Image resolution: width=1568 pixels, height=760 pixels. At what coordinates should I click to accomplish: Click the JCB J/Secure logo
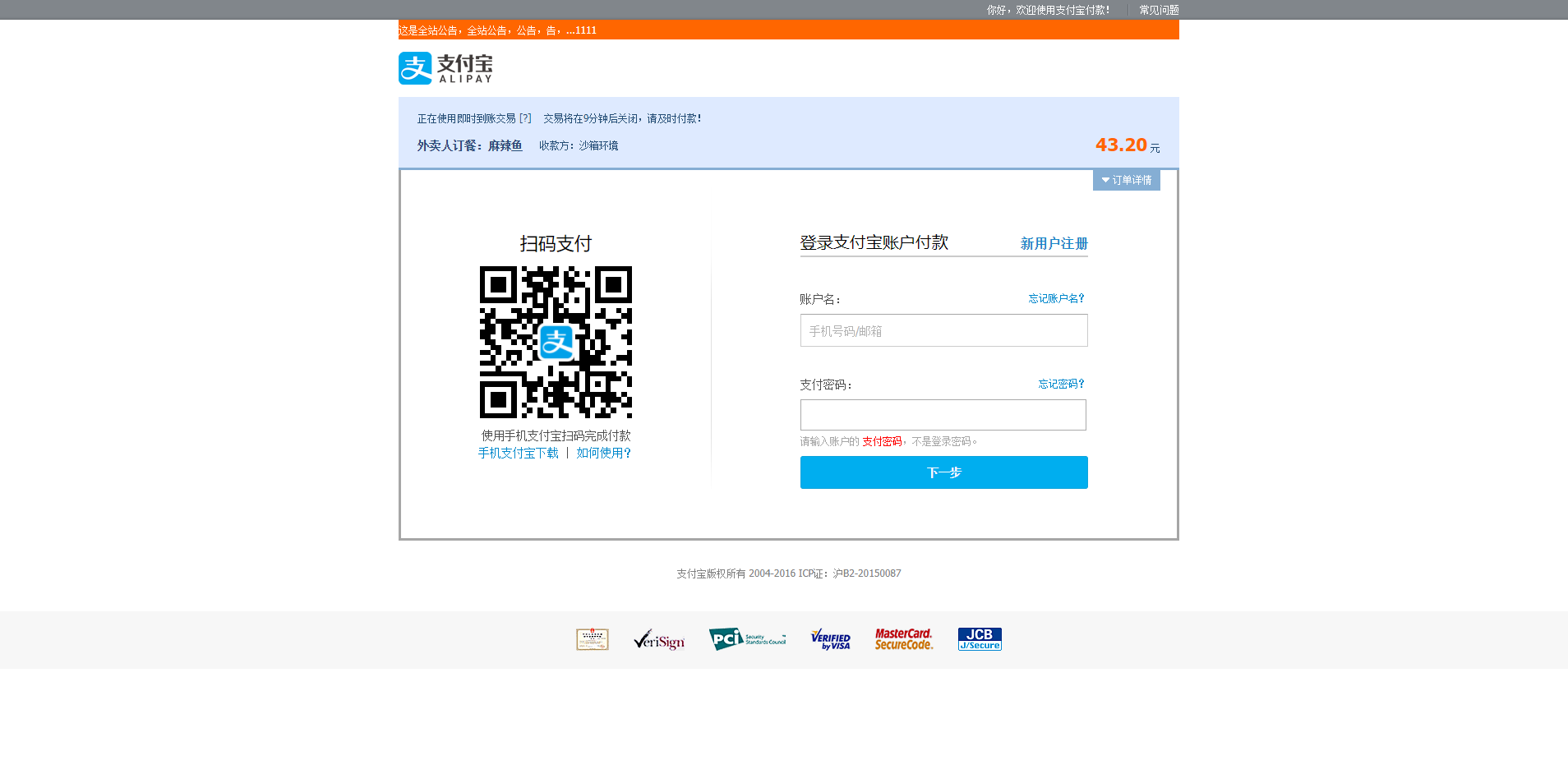click(980, 639)
